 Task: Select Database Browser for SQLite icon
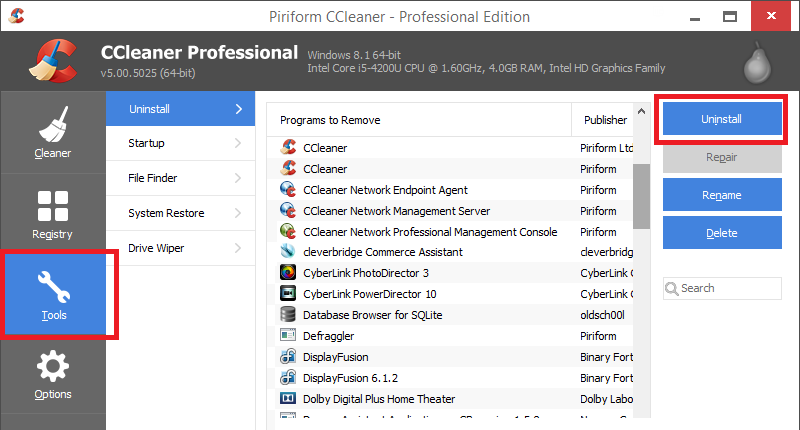click(x=287, y=315)
